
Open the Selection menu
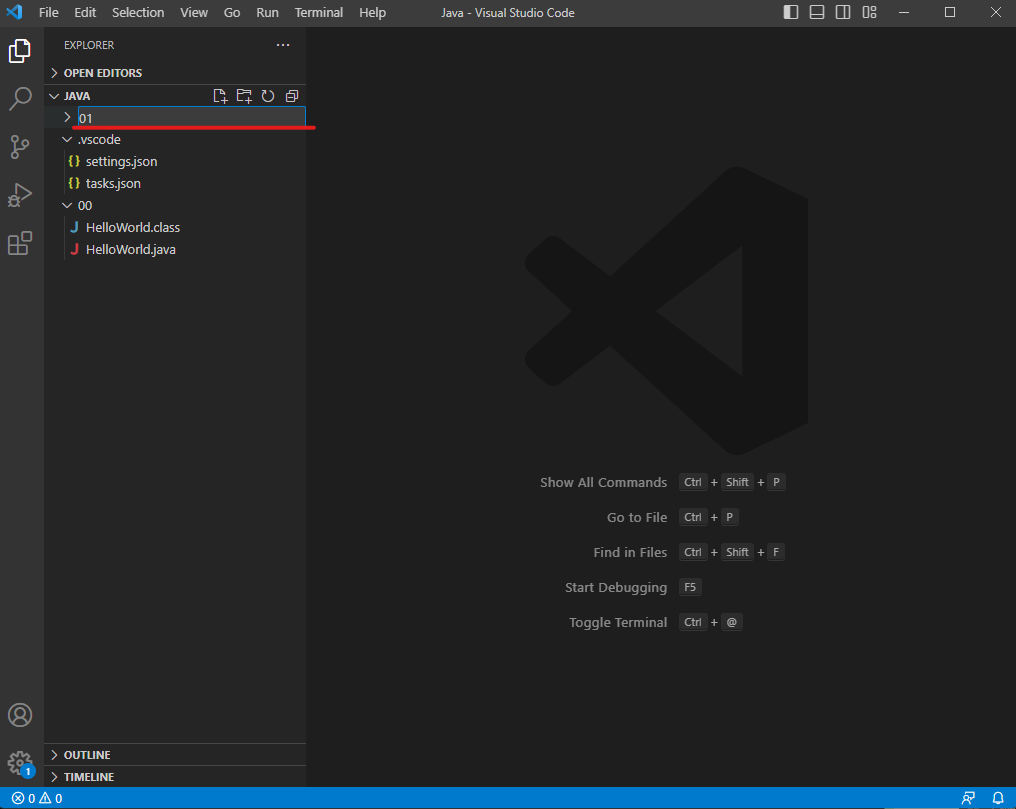pyautogui.click(x=138, y=13)
